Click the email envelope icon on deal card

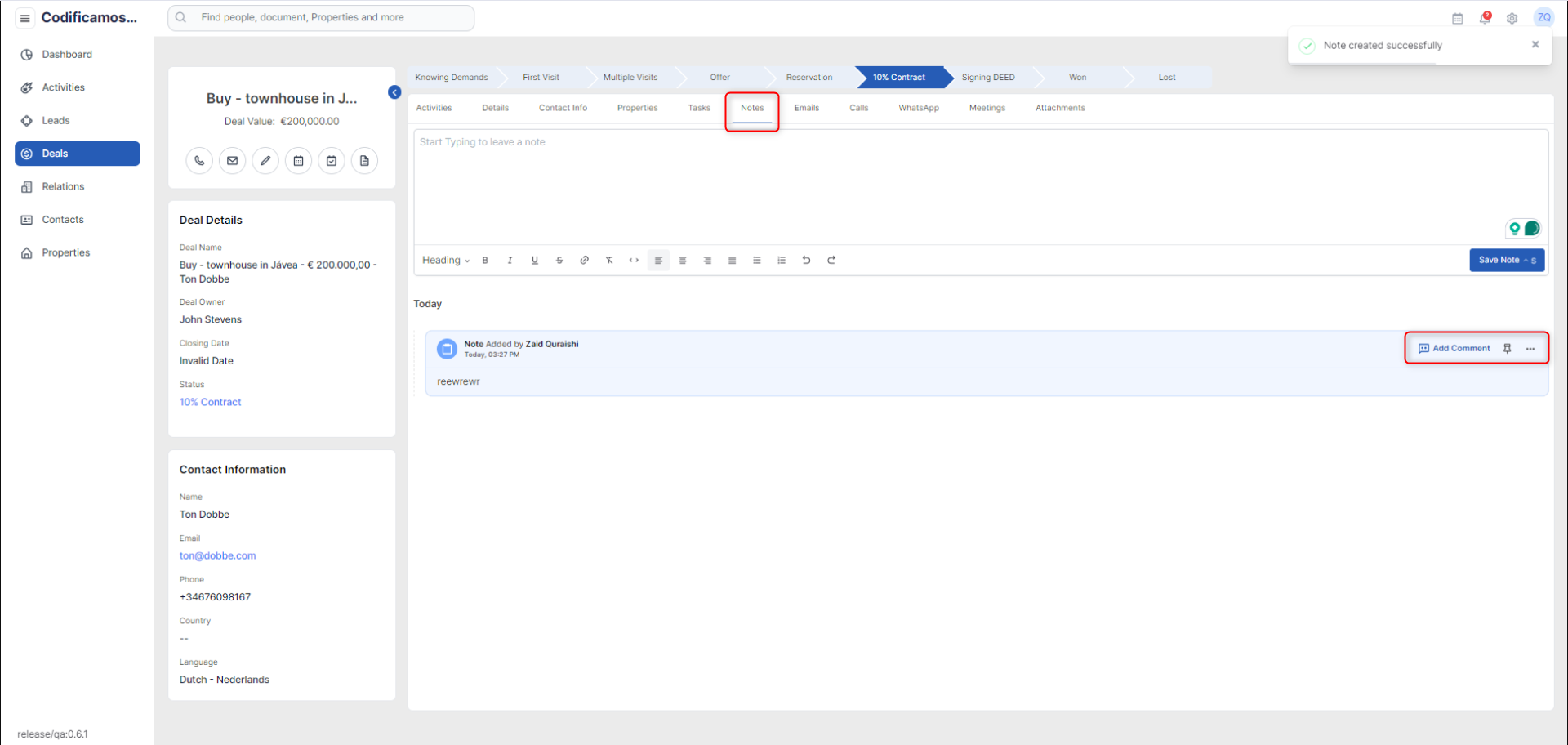233,161
